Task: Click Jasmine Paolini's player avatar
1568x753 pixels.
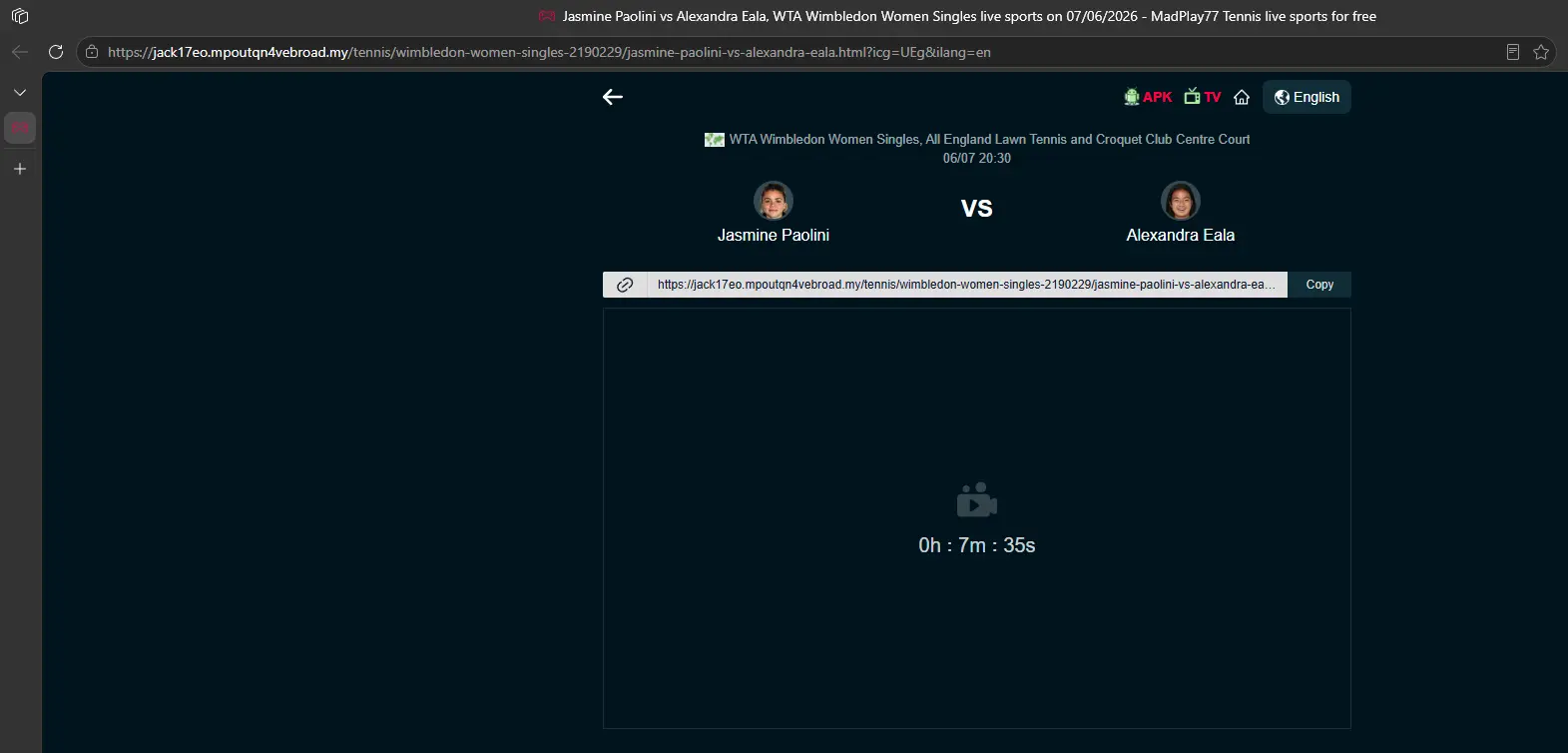Action: (x=774, y=201)
